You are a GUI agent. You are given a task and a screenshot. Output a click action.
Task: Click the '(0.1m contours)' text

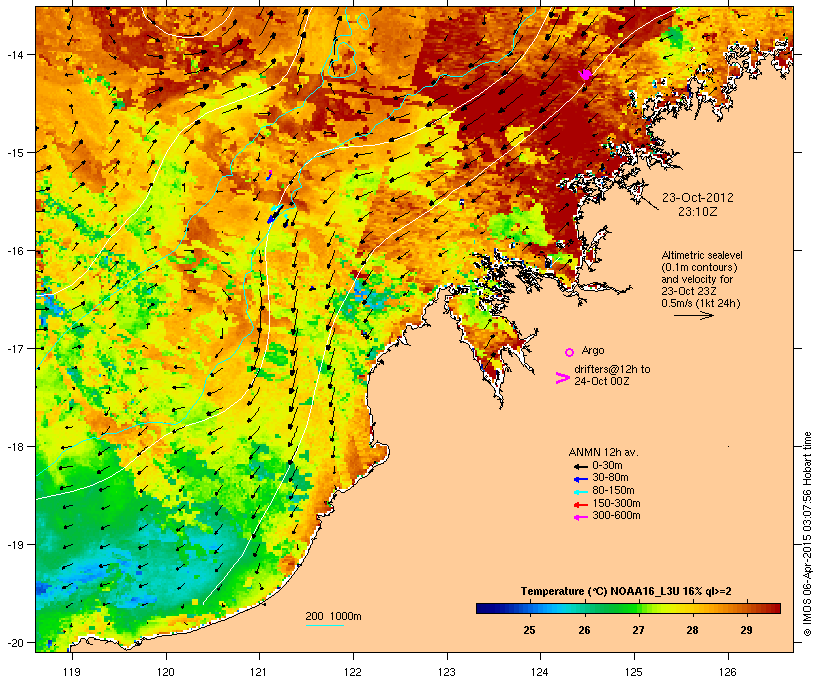pos(699,267)
